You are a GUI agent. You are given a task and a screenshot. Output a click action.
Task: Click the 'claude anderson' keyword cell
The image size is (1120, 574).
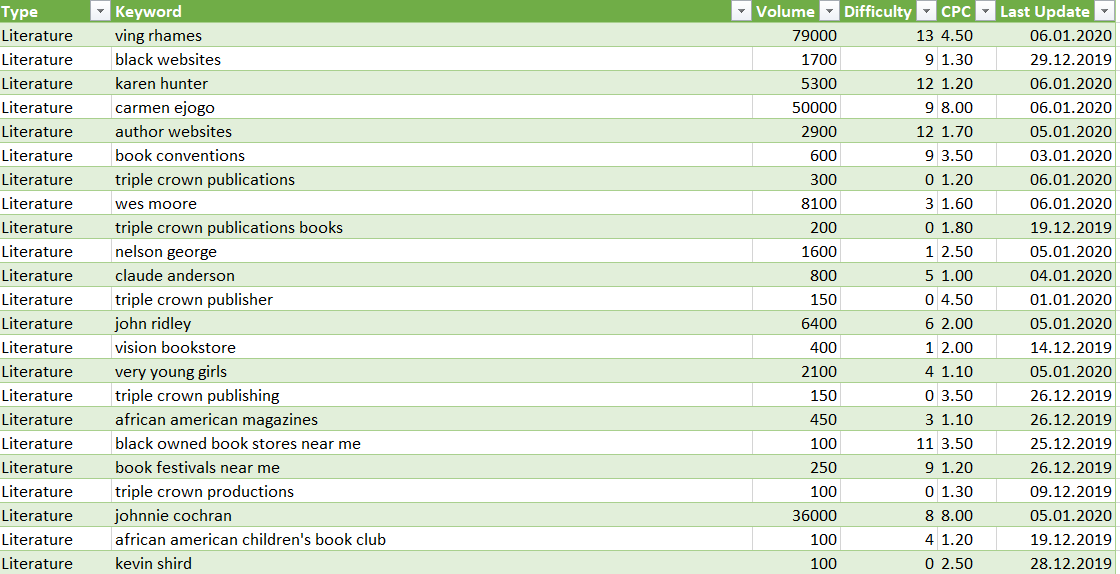[431, 276]
